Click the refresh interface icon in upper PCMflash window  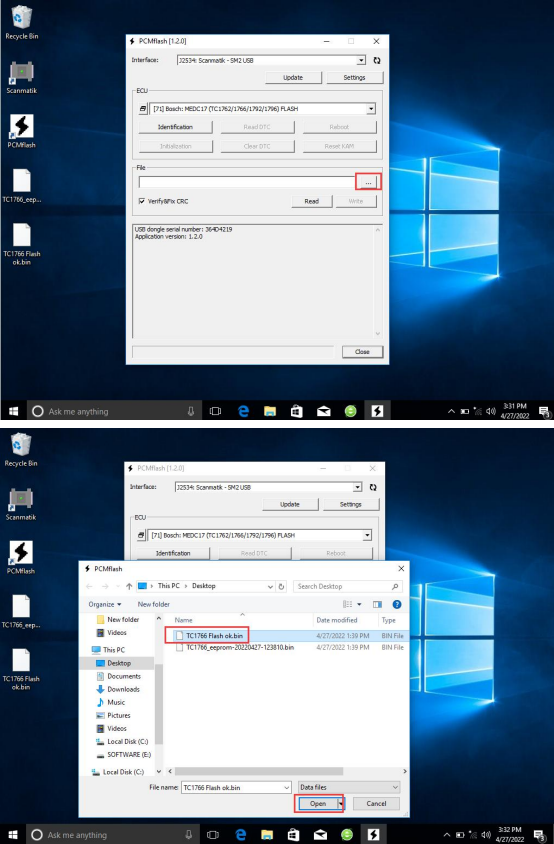pyautogui.click(x=377, y=60)
